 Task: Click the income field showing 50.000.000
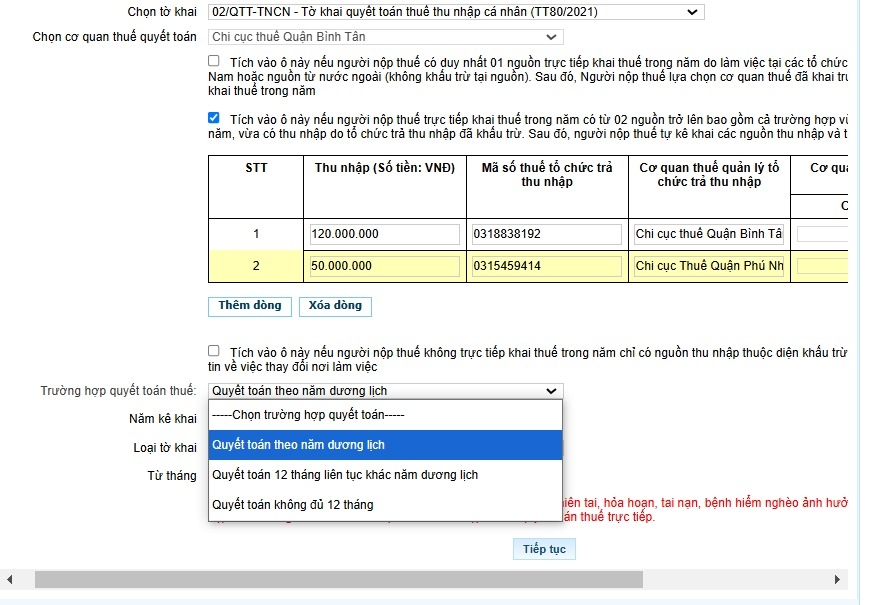(x=384, y=266)
